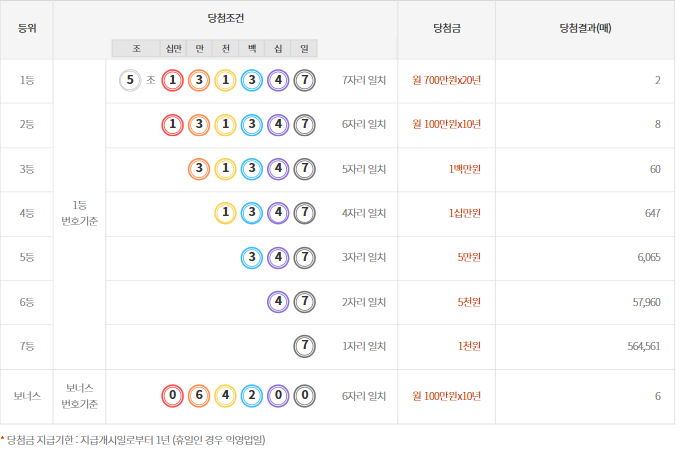This screenshot has height=450, width=680.
Task: Click the 7자리 일치 match condition text
Action: click(x=364, y=81)
